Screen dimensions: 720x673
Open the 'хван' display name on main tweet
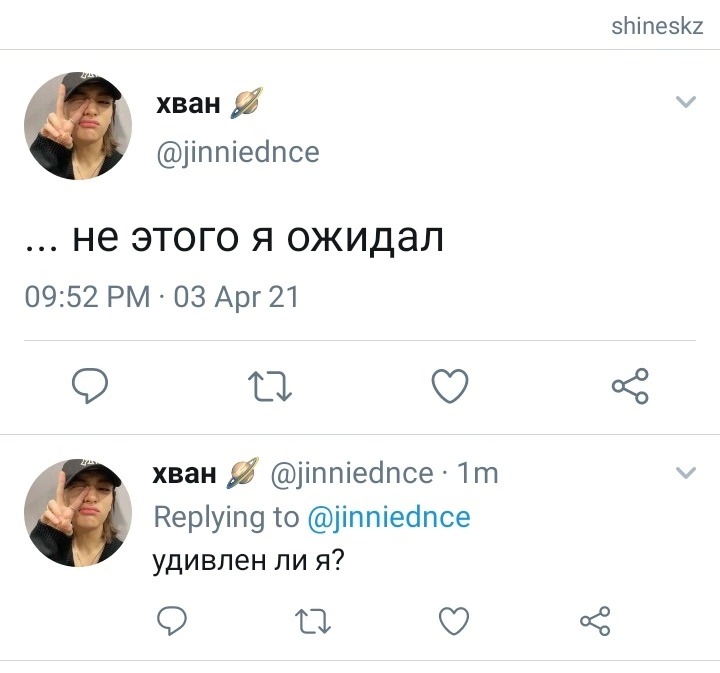(188, 104)
